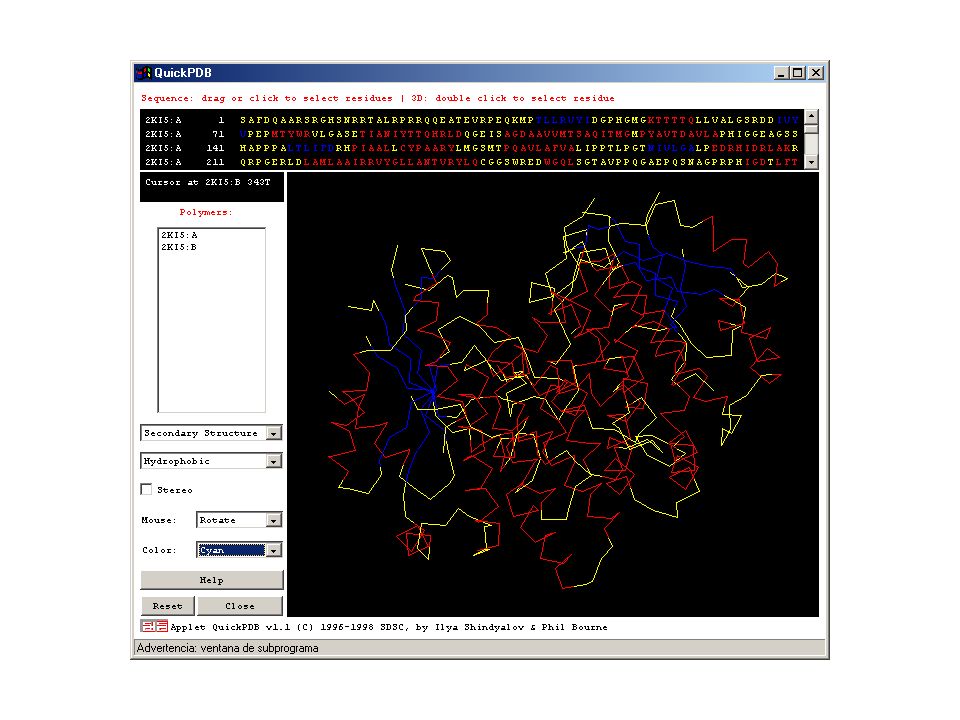The height and width of the screenshot is (720, 960).
Task: Click sequence row starting at residue 211
Action: (x=471, y=162)
